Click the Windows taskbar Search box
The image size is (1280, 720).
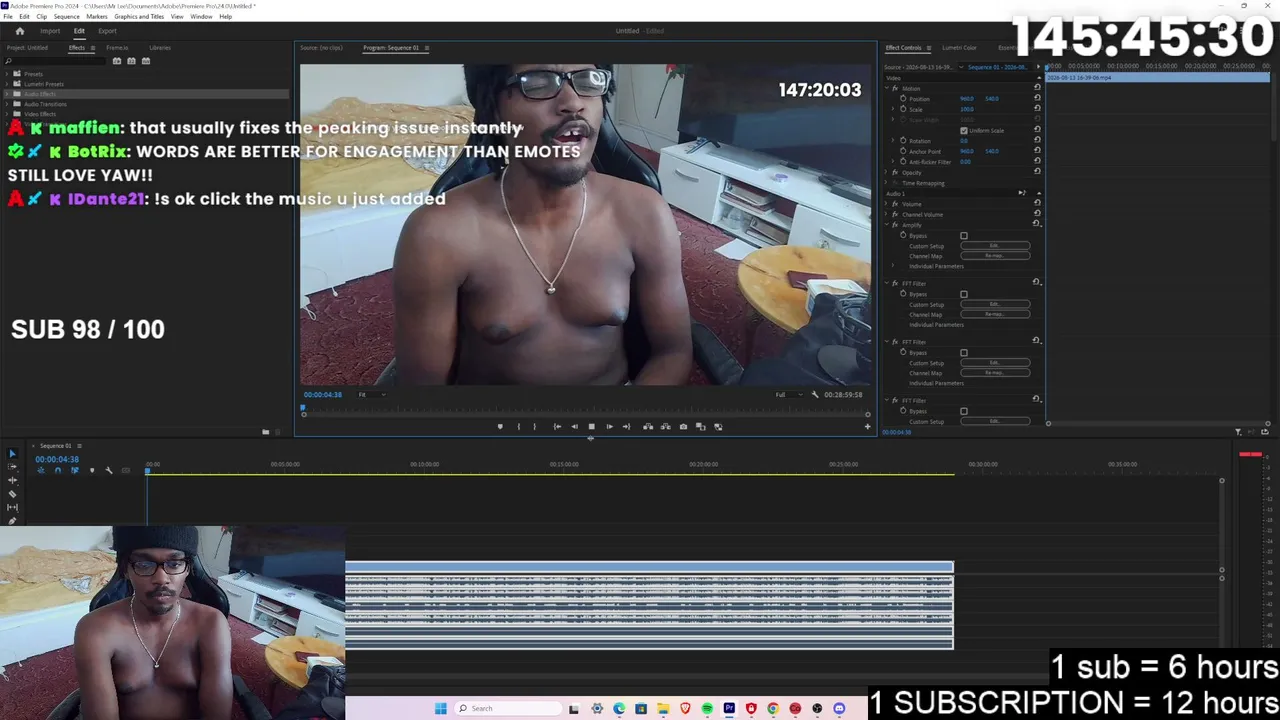click(x=507, y=709)
